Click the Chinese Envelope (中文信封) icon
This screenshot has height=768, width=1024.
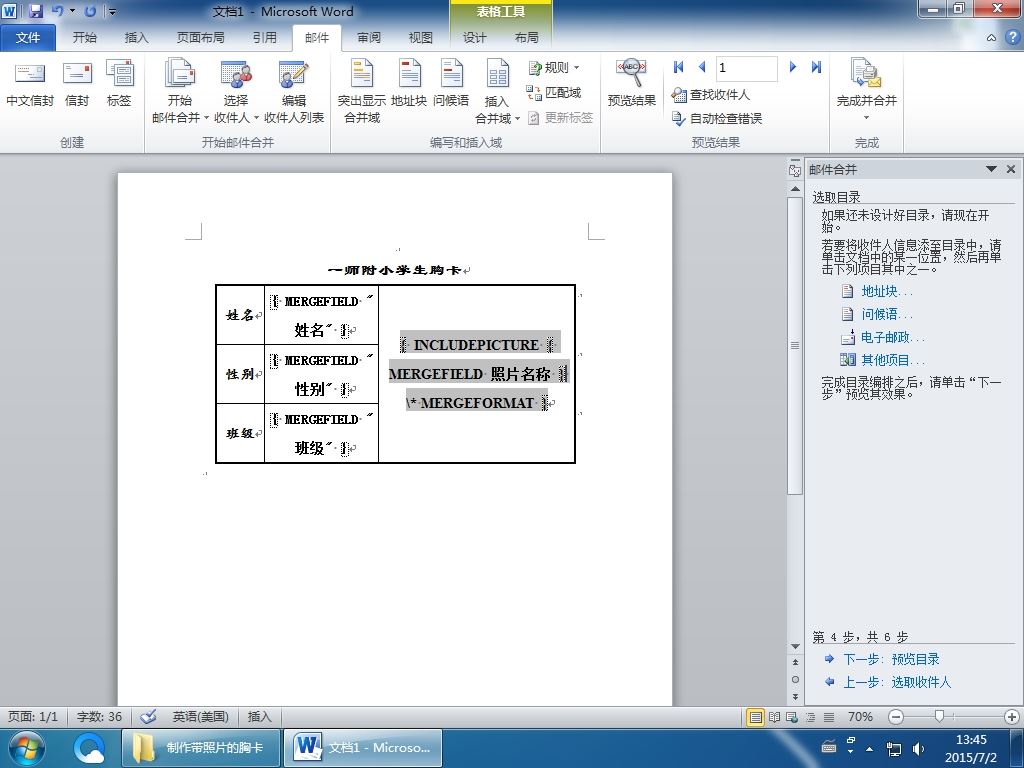[x=29, y=84]
